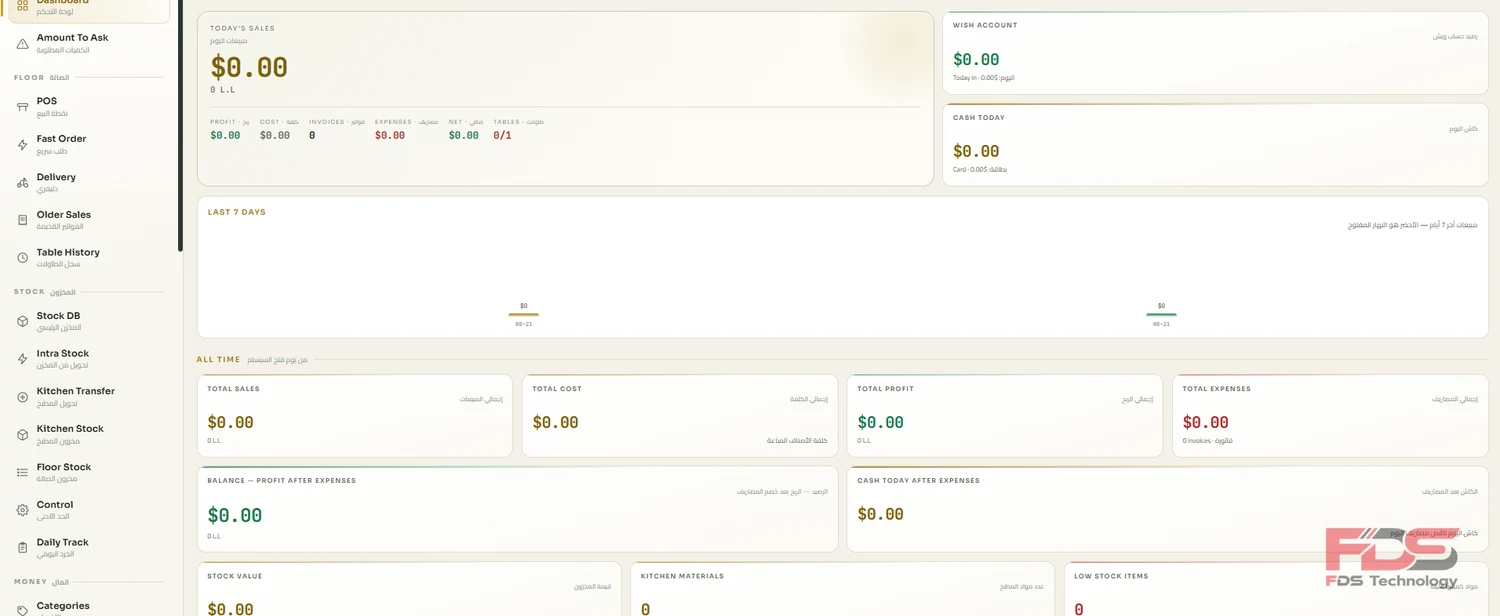Click the Low Stock Items card title
Image resolution: width=1500 pixels, height=616 pixels.
(1111, 576)
